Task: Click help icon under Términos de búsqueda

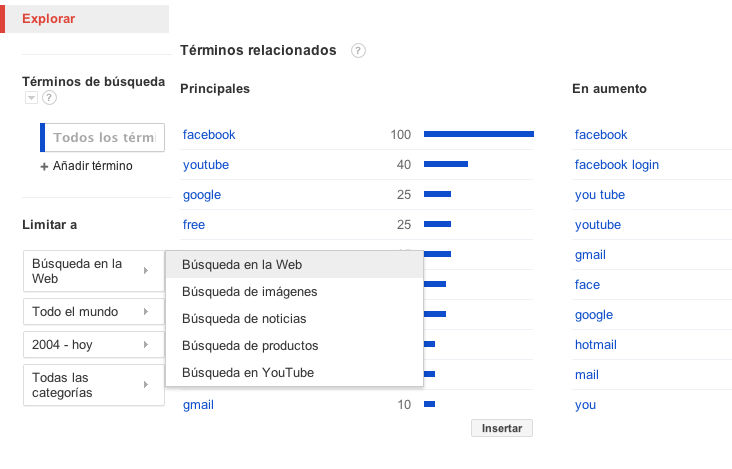Action: pos(49,98)
